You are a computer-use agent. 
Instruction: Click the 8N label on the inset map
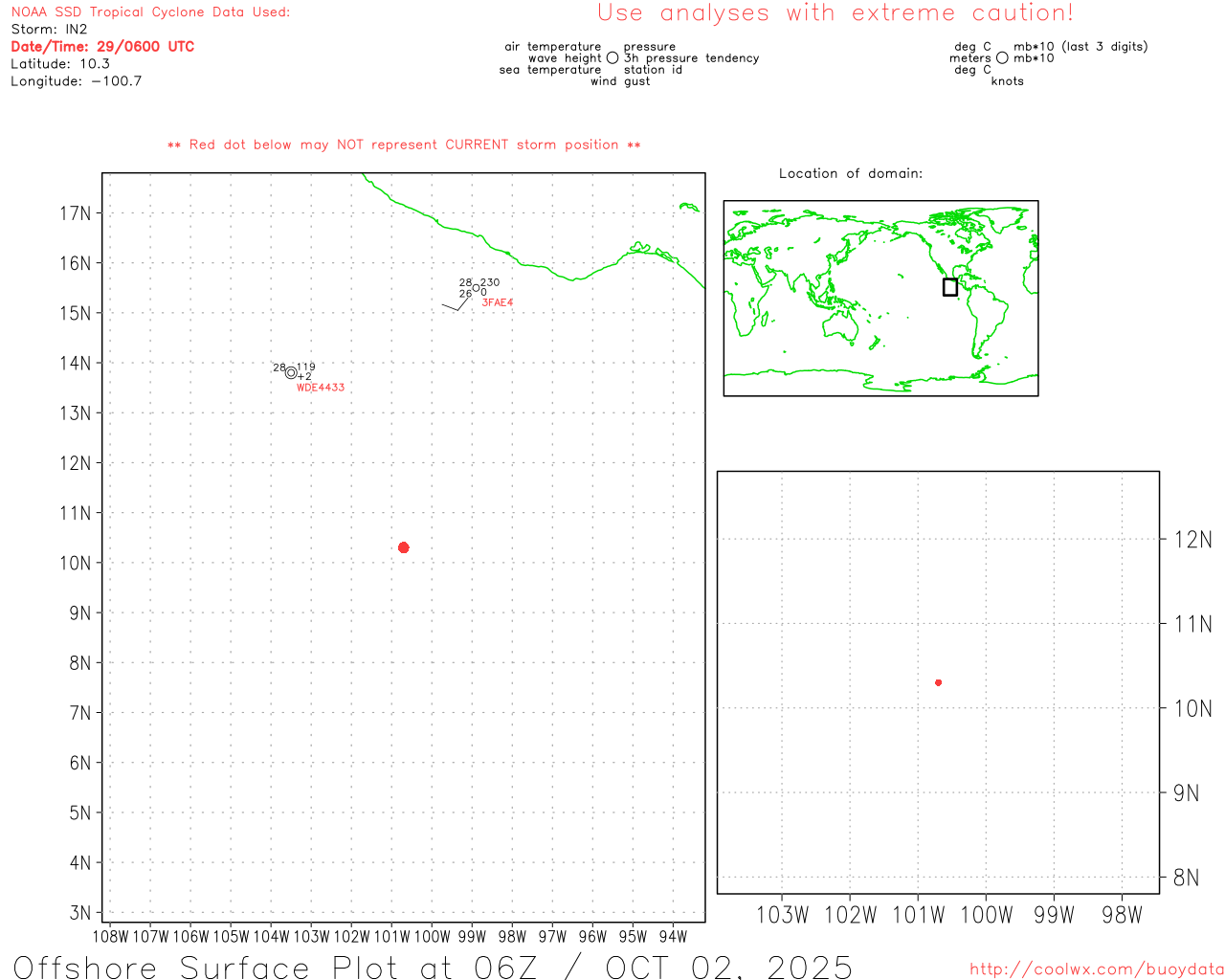pos(1186,878)
